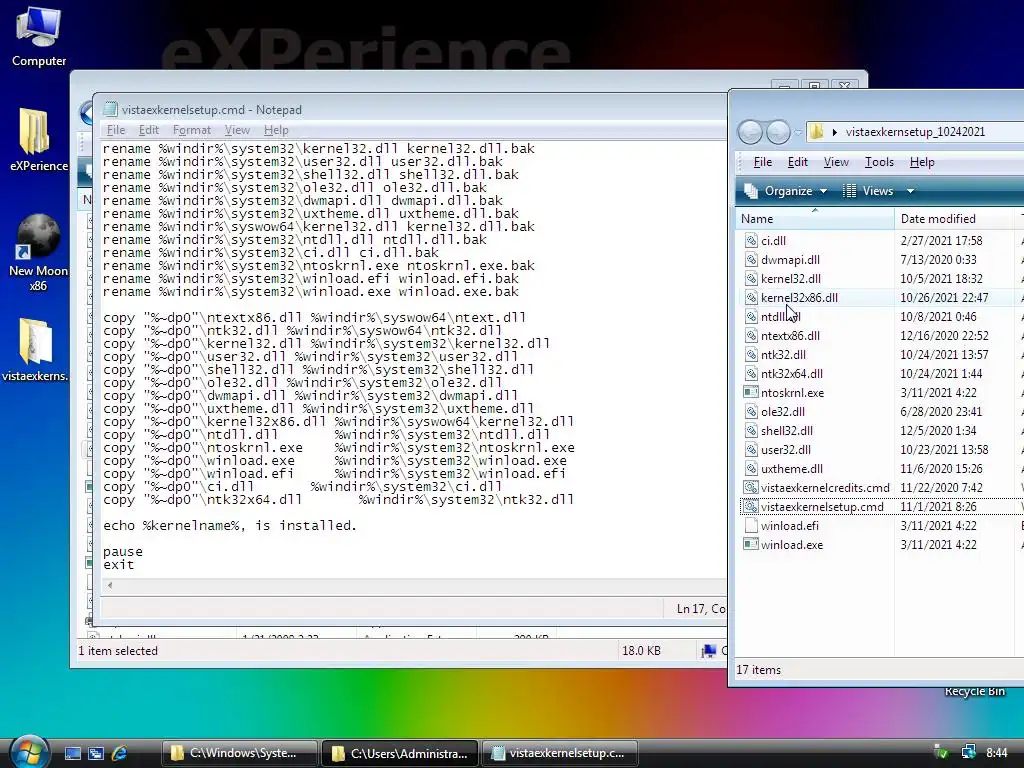Select vistaexkernelcredits.cmd file
Viewport: 1024px width, 768px height.
tap(825, 487)
